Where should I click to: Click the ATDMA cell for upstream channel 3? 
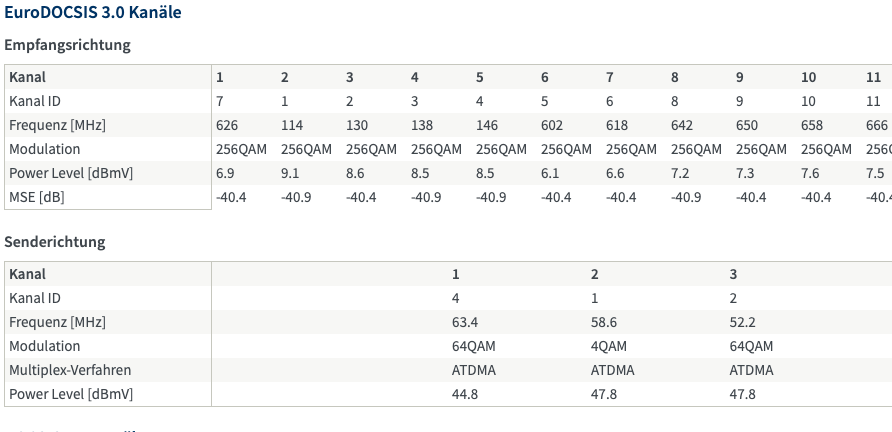point(751,370)
